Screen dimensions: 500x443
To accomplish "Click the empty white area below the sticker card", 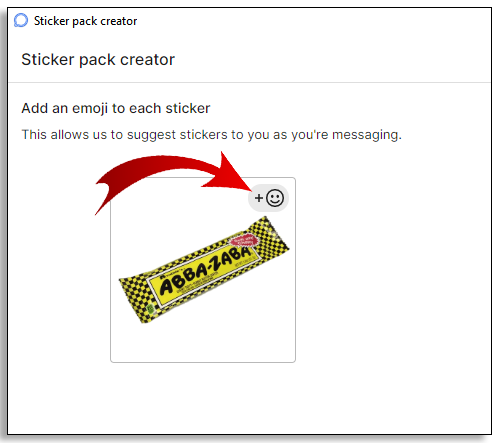I will coord(249,397).
